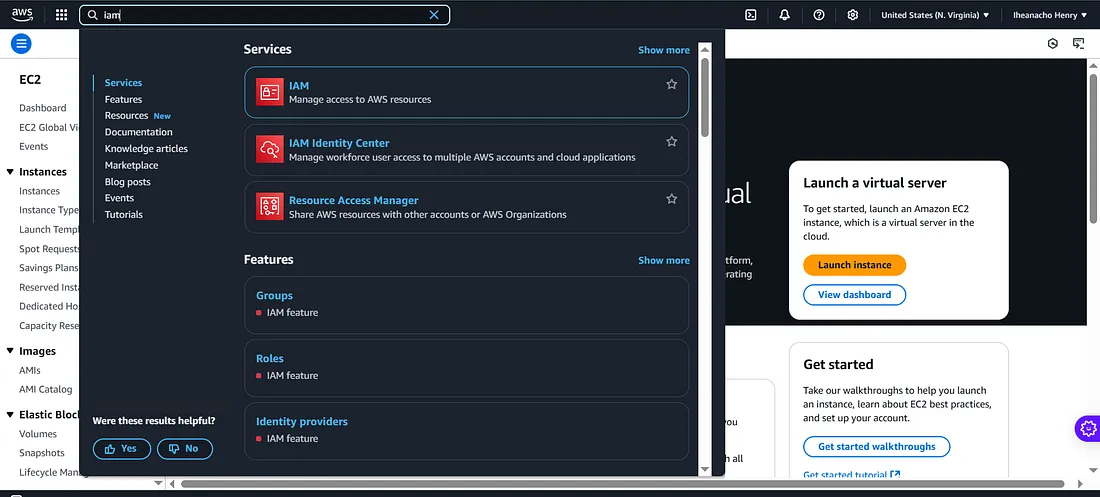Open Events in the EC2 sidebar

[34, 147]
